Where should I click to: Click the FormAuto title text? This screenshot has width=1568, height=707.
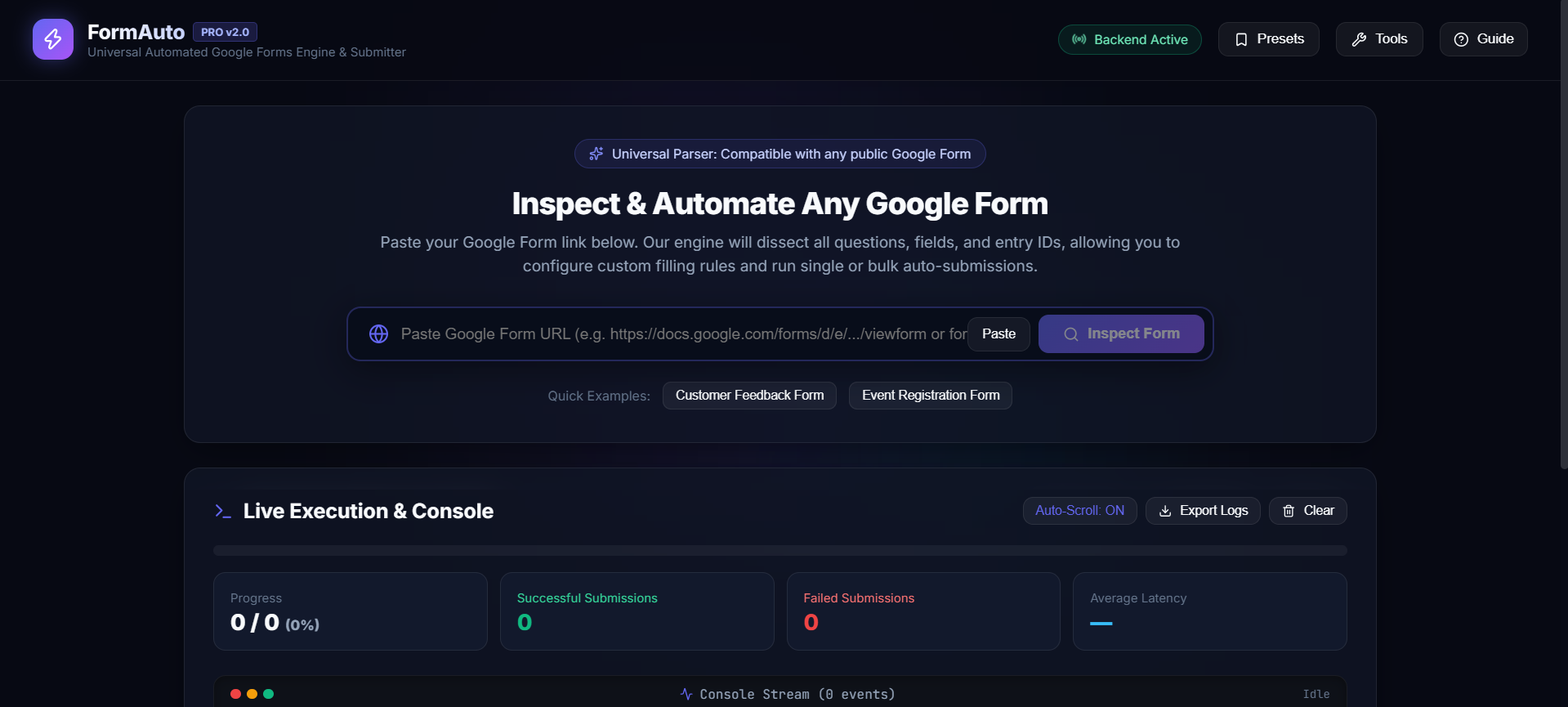click(x=136, y=32)
